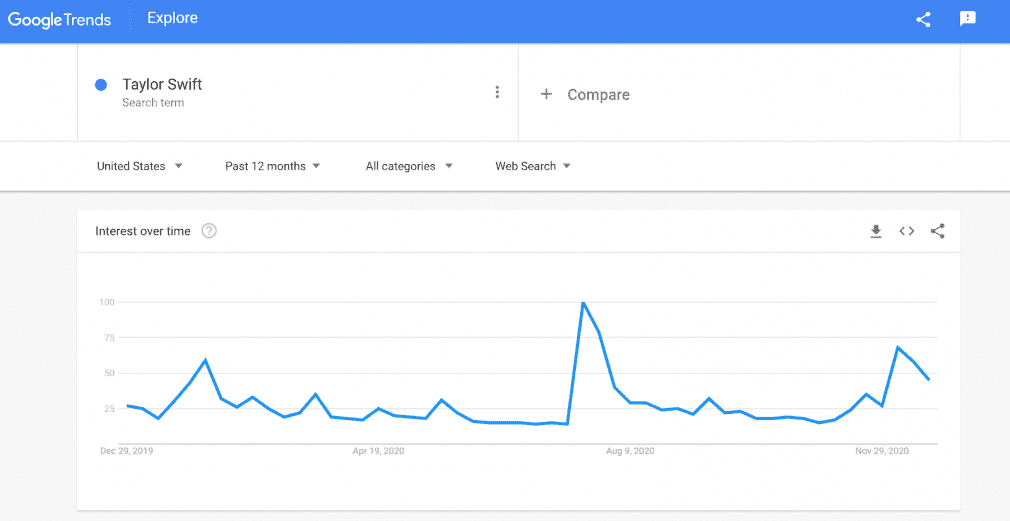Click the Interest over time title
Image resolution: width=1010 pixels, height=521 pixels.
coord(143,231)
